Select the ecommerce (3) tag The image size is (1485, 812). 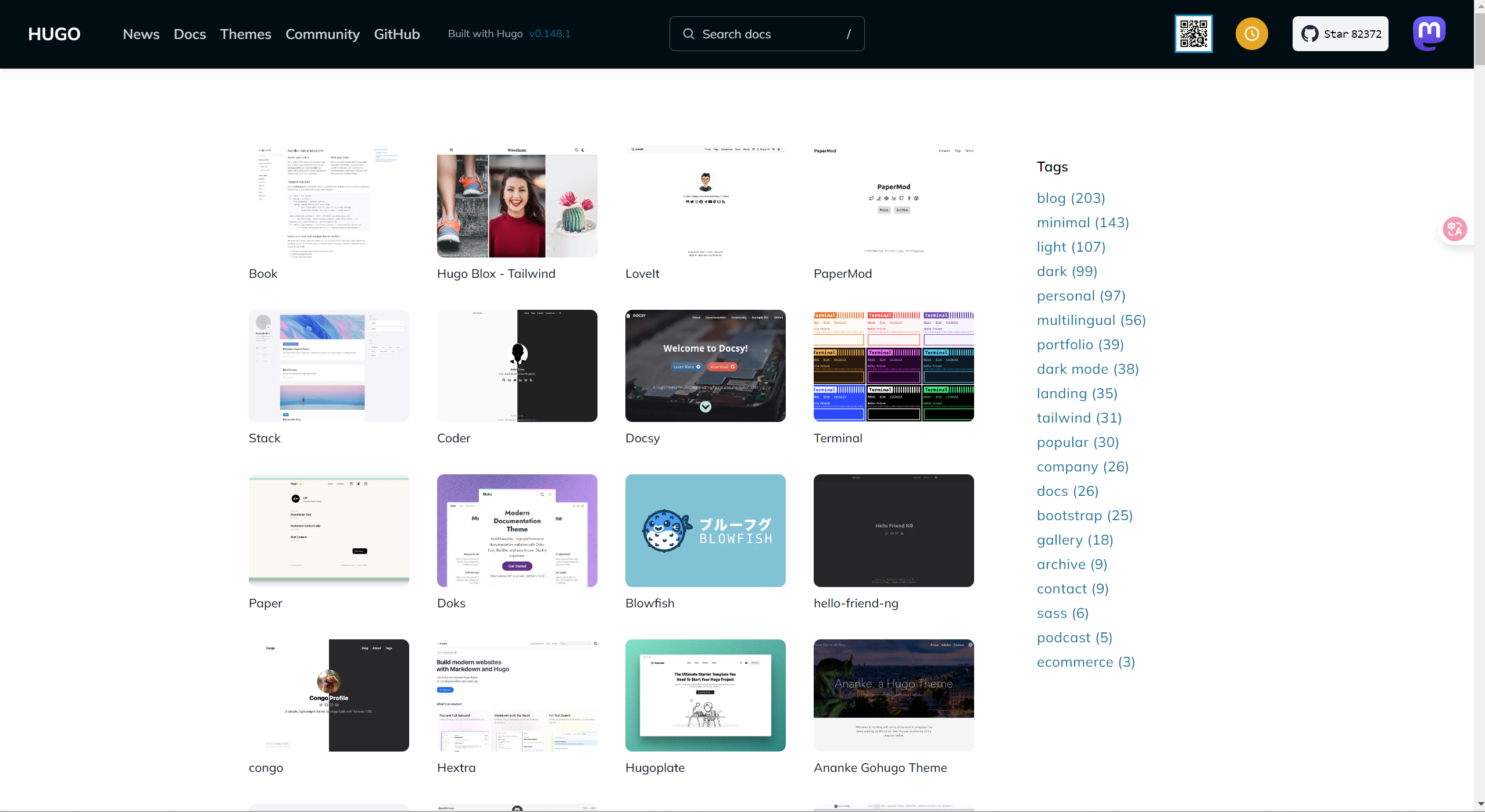click(1085, 662)
